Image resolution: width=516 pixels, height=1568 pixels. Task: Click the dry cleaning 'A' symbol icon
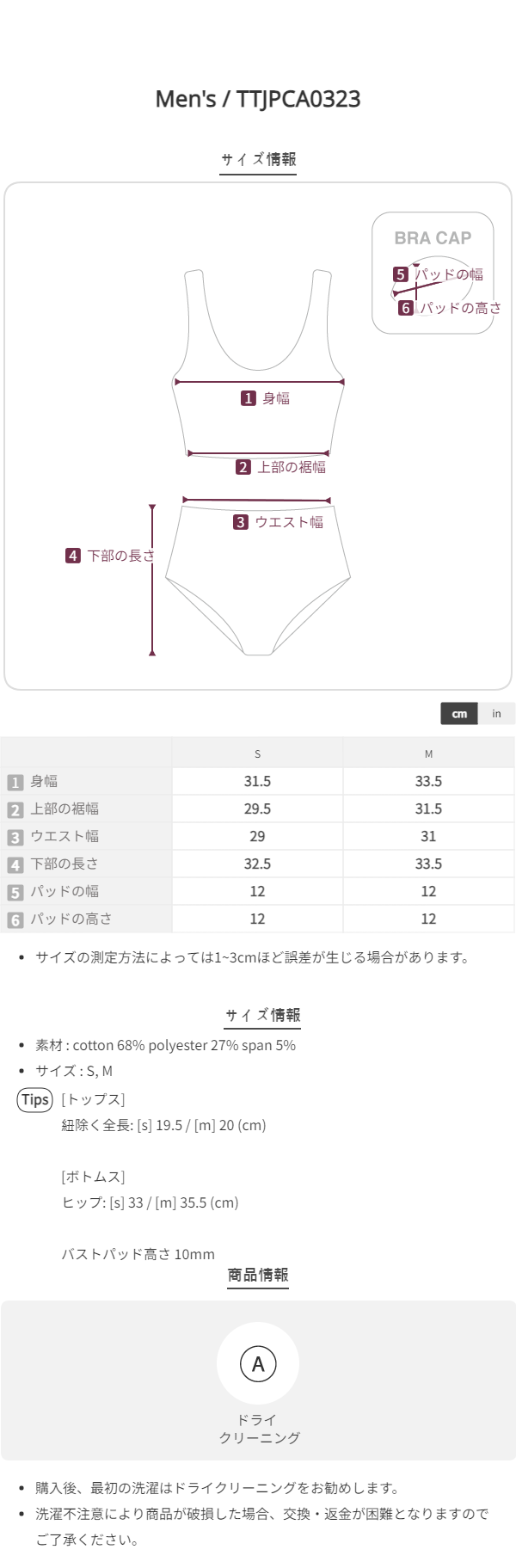point(258,1363)
